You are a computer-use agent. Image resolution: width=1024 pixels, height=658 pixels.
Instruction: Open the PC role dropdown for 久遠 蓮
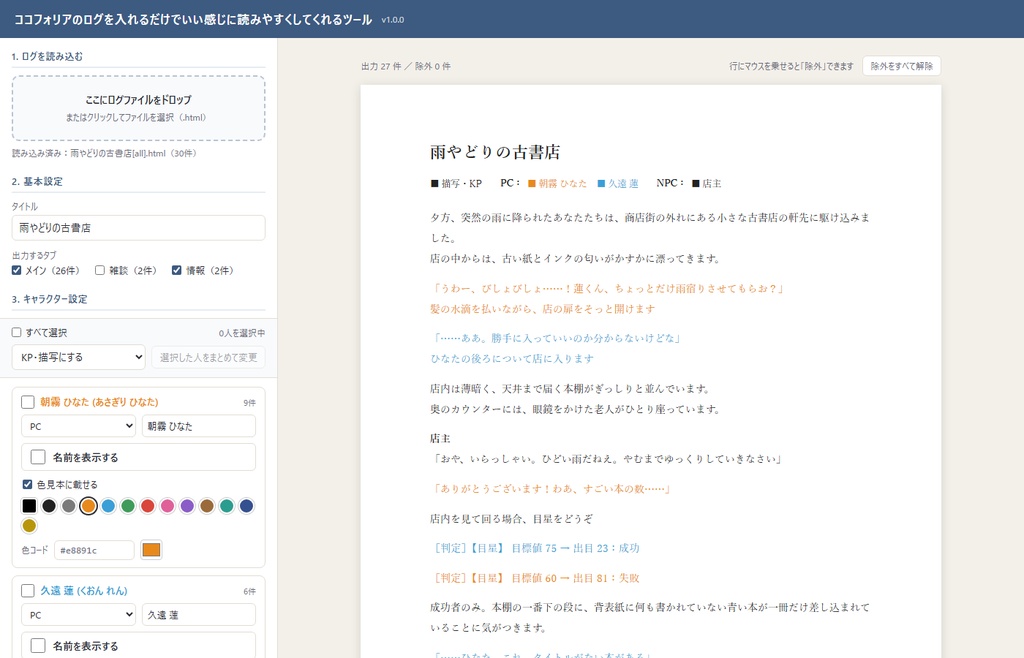78,615
